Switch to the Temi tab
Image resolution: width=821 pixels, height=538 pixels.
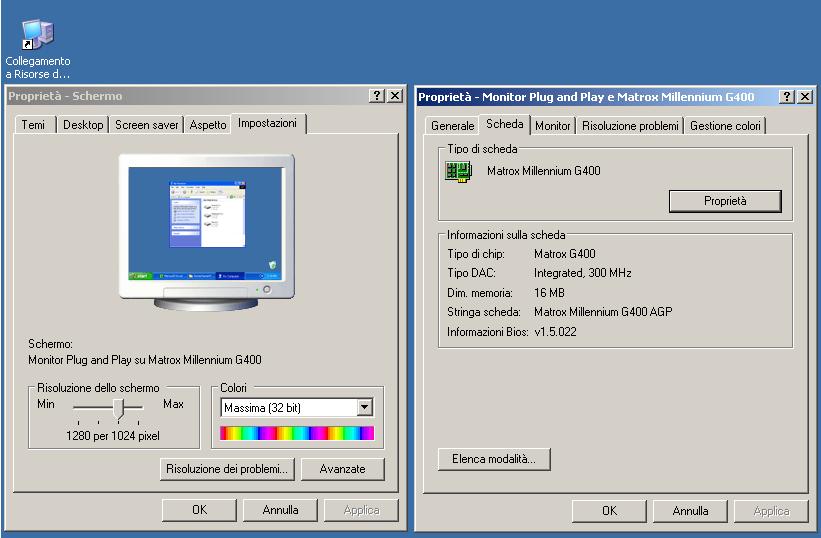(34, 125)
